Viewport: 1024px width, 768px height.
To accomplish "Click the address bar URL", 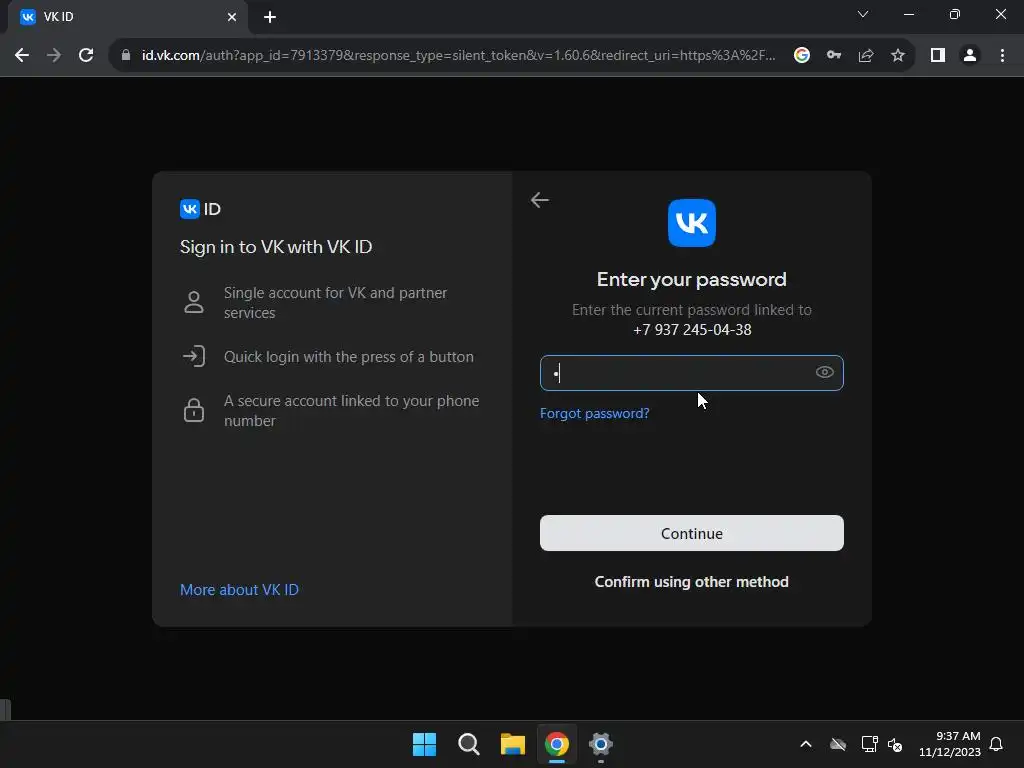I will 458,56.
